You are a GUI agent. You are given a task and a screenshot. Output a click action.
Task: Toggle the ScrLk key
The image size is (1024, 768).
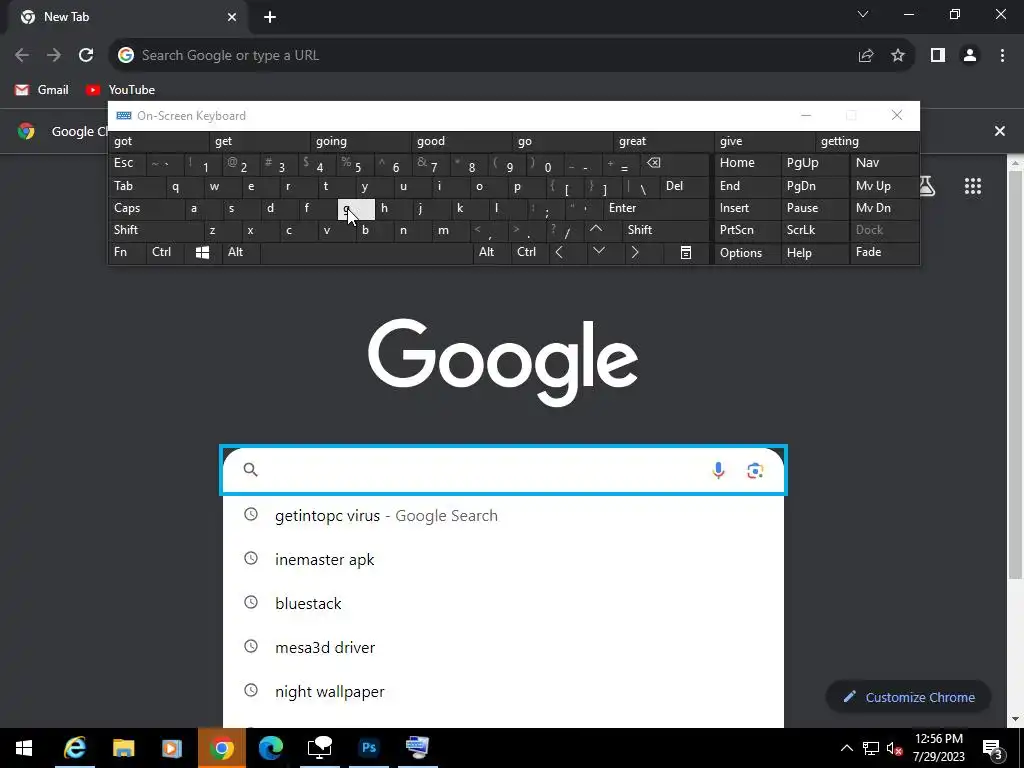pyautogui.click(x=814, y=230)
